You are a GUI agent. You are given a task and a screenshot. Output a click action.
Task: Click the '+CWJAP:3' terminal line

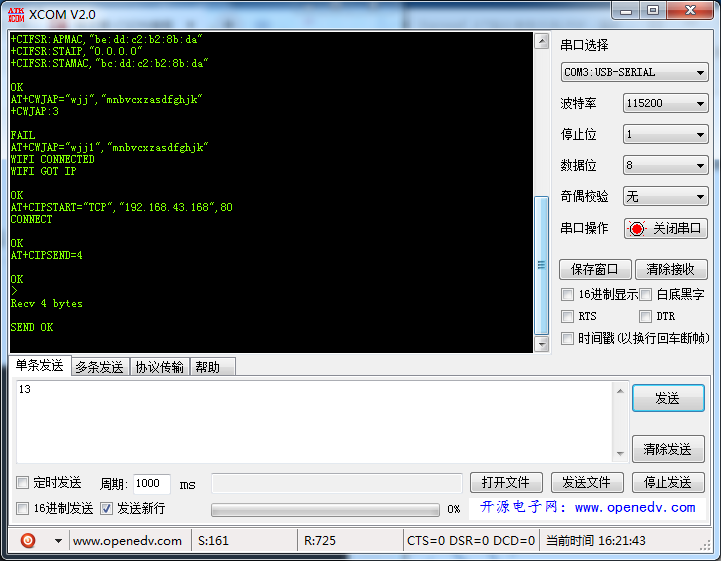[x=35, y=111]
